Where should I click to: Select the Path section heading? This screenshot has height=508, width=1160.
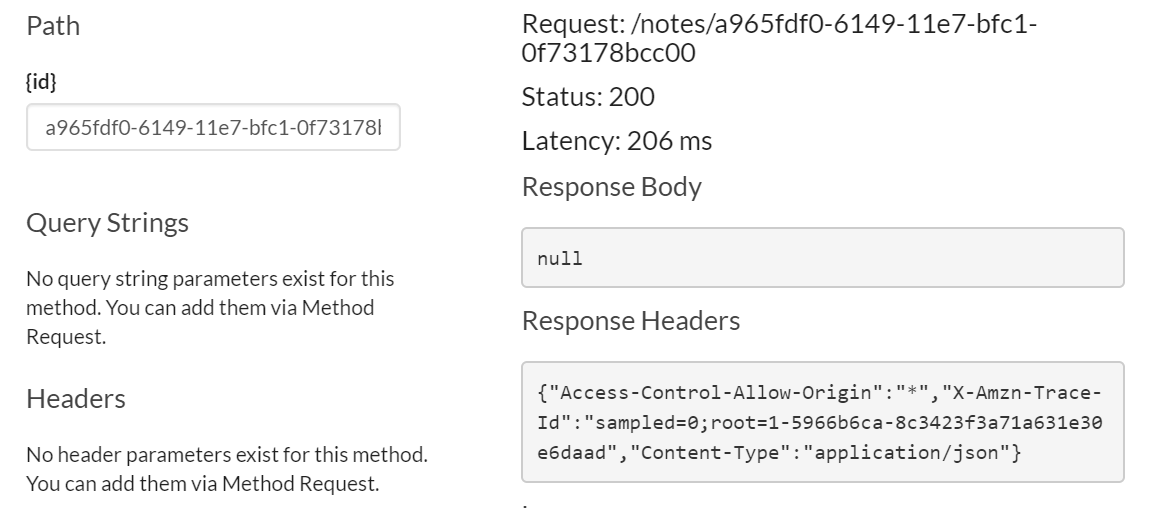[53, 26]
